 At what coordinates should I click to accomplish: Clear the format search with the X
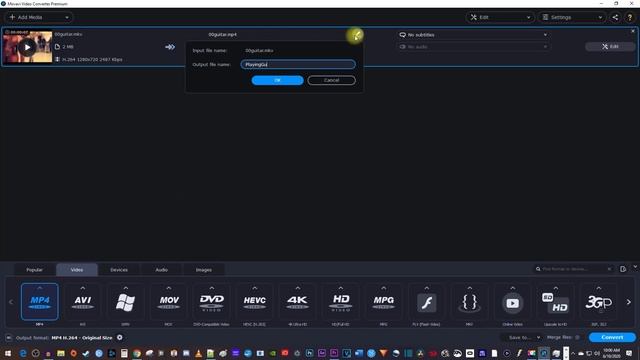(609, 269)
